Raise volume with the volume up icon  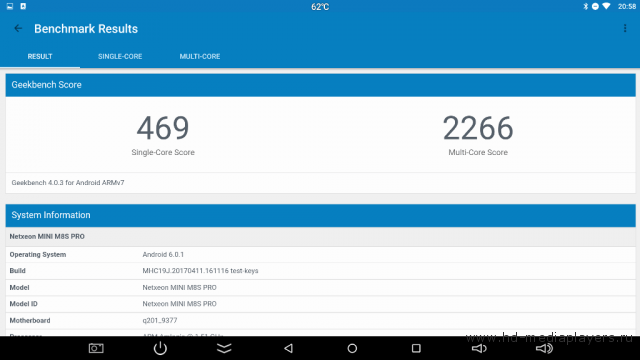click(x=544, y=348)
